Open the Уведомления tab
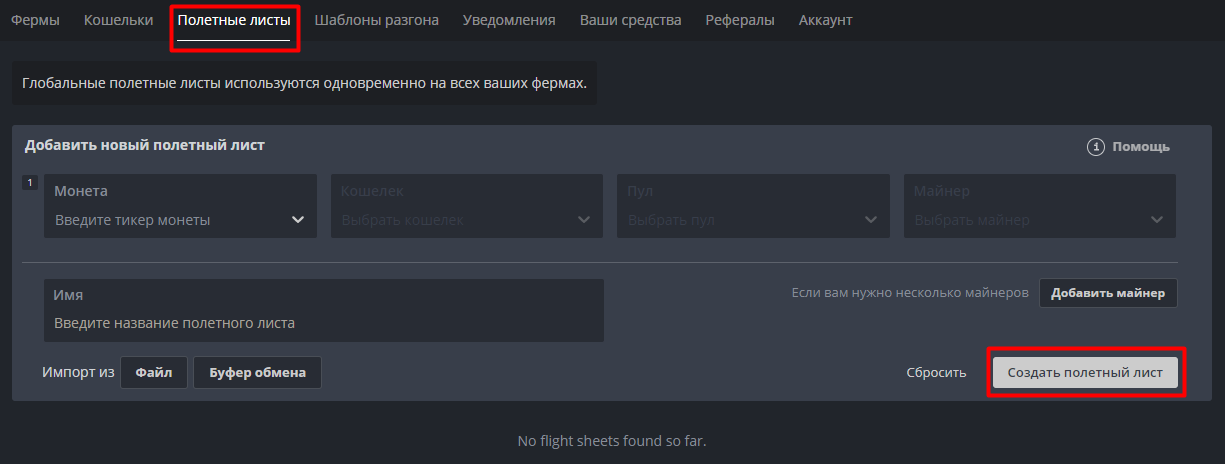 point(509,20)
